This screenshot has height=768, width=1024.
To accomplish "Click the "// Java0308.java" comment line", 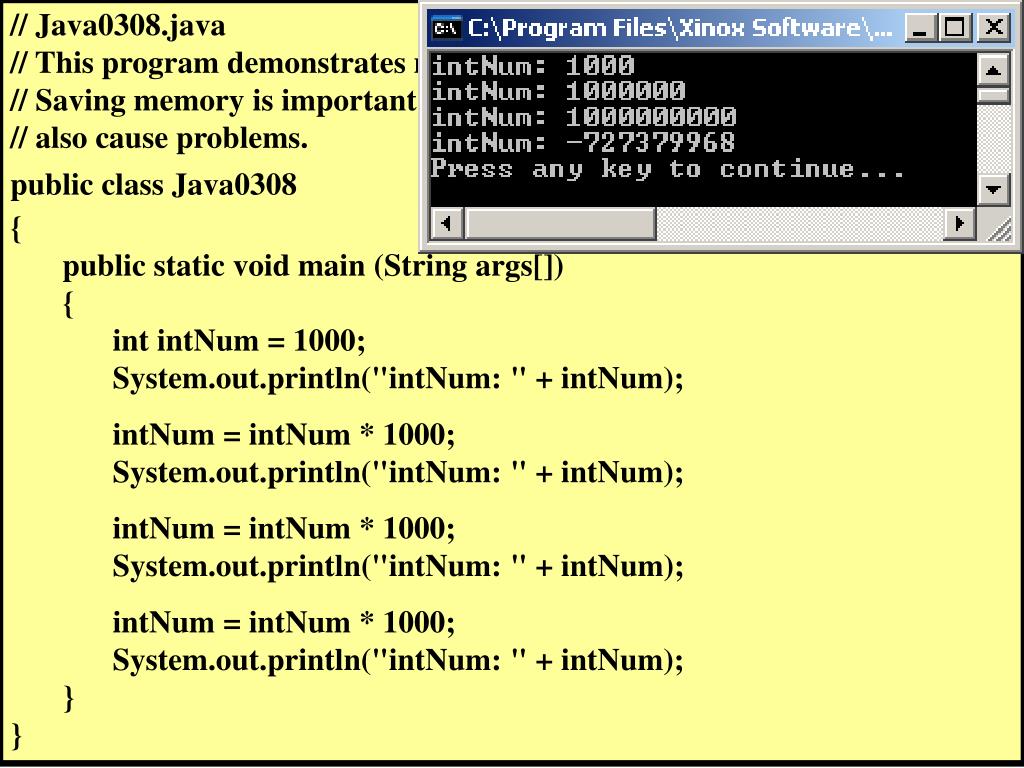I will tap(117, 26).
